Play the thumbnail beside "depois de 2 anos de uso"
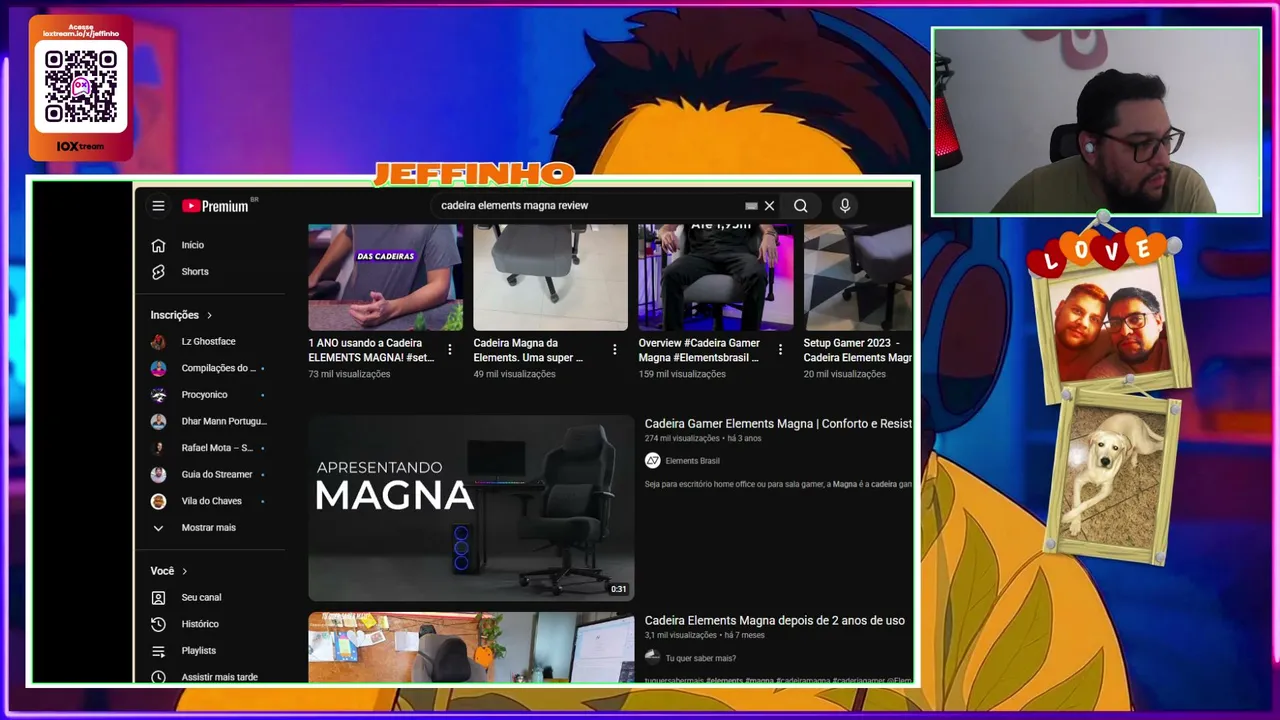Screen dimensions: 1280x720 point(471,648)
